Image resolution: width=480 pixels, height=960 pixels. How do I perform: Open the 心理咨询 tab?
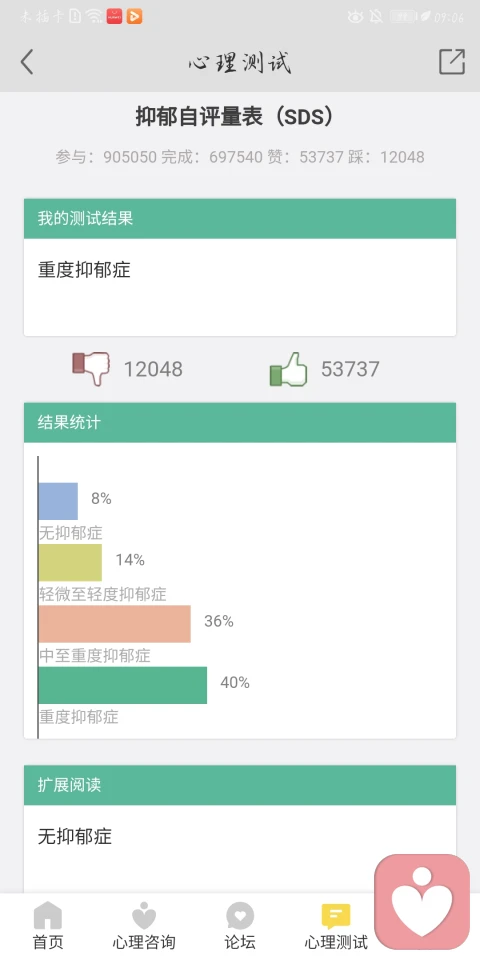144,926
